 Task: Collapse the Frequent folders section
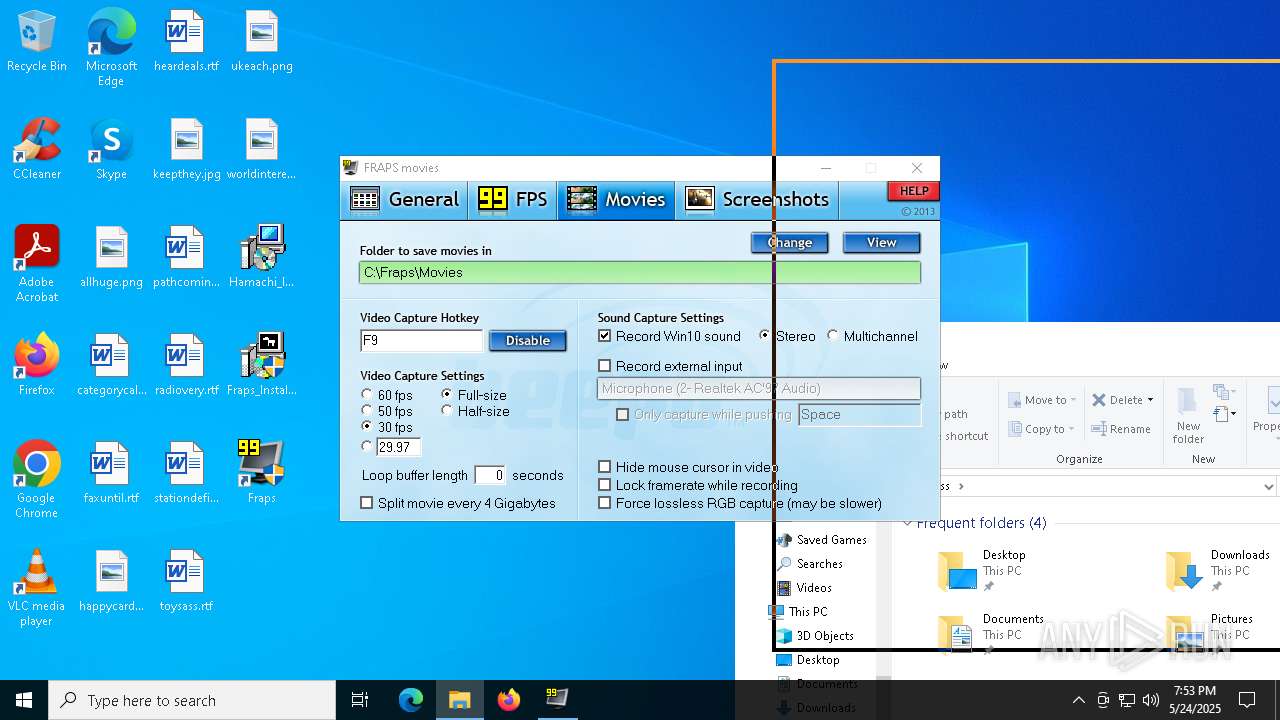tap(908, 523)
